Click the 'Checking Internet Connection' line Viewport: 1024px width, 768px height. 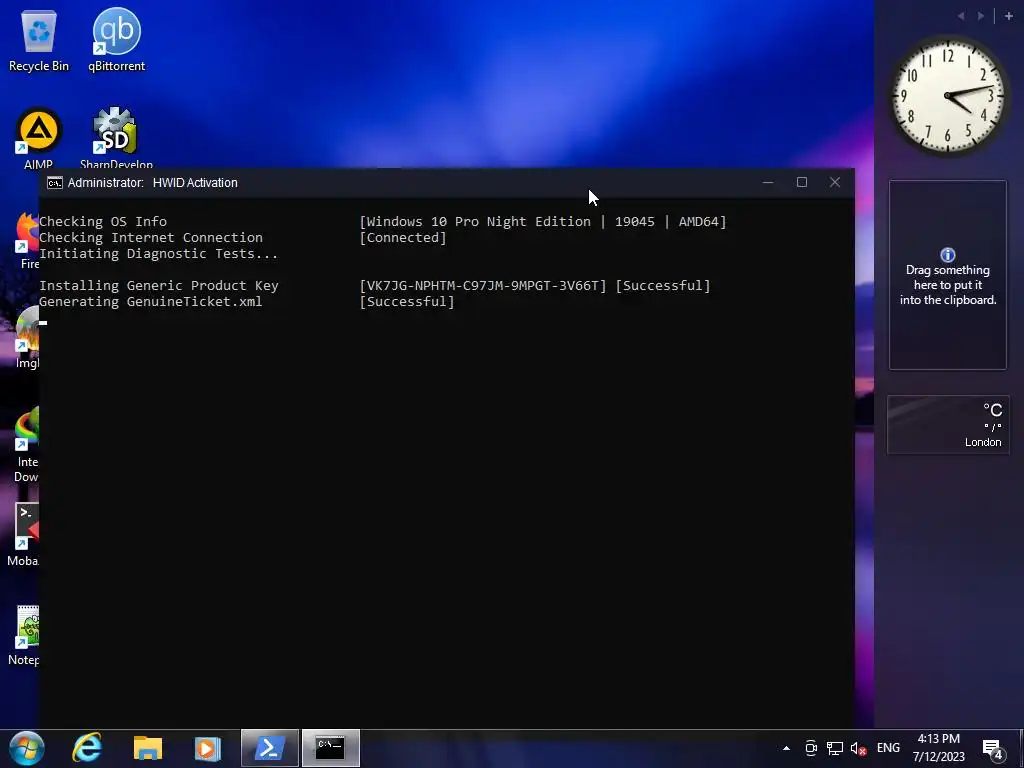point(151,238)
